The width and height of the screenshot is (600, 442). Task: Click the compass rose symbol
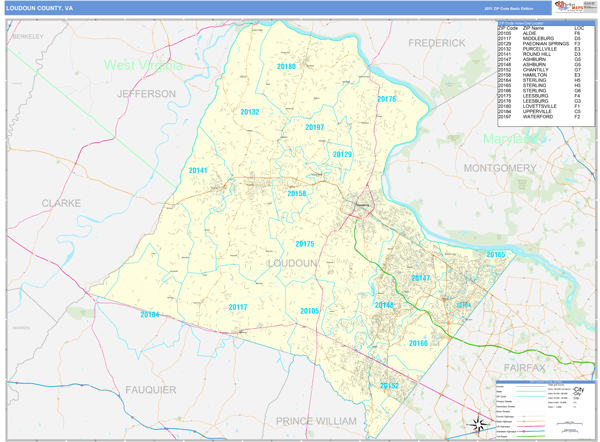(x=479, y=424)
